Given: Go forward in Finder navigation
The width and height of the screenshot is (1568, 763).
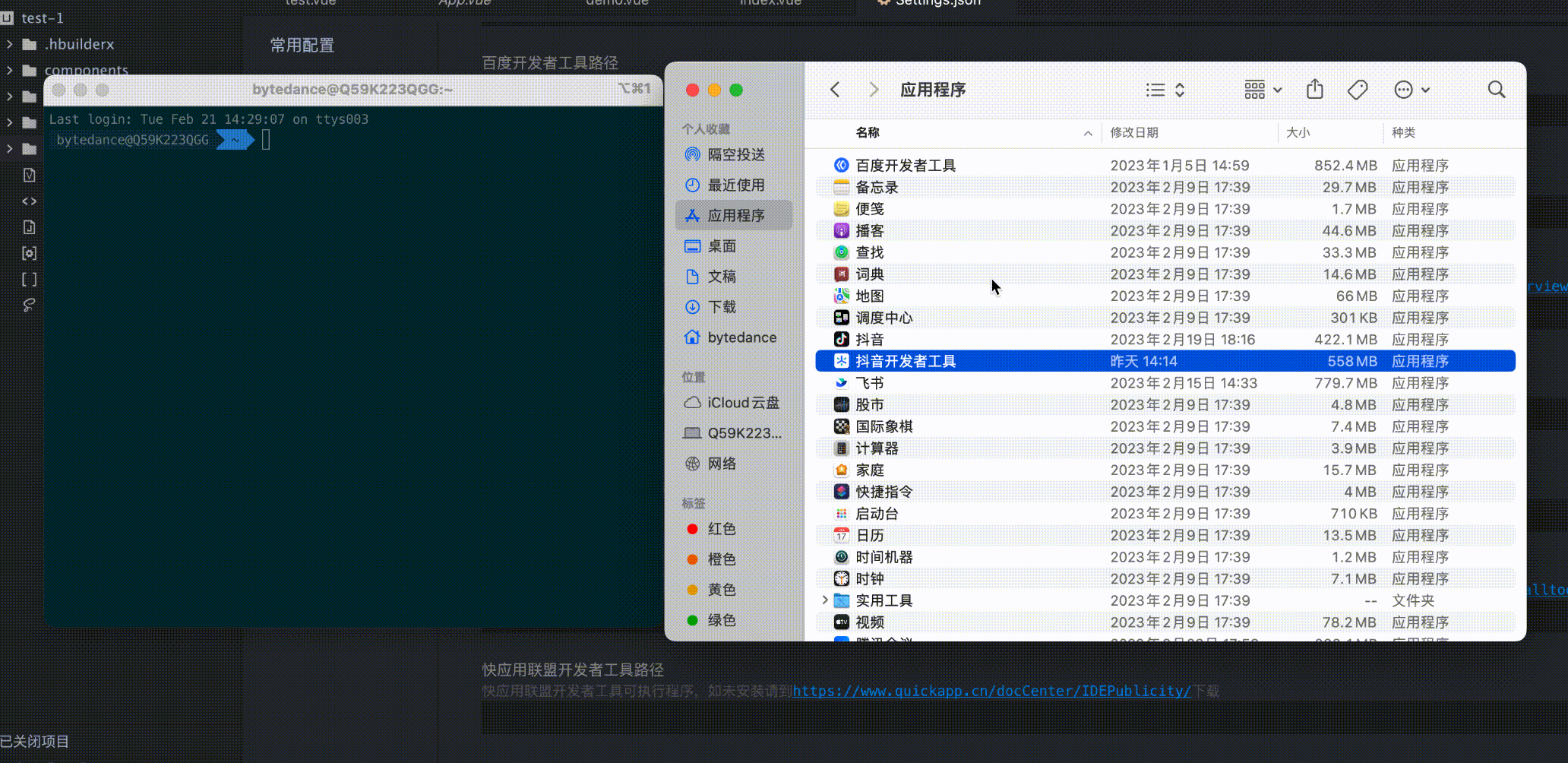Looking at the screenshot, I should click(874, 90).
